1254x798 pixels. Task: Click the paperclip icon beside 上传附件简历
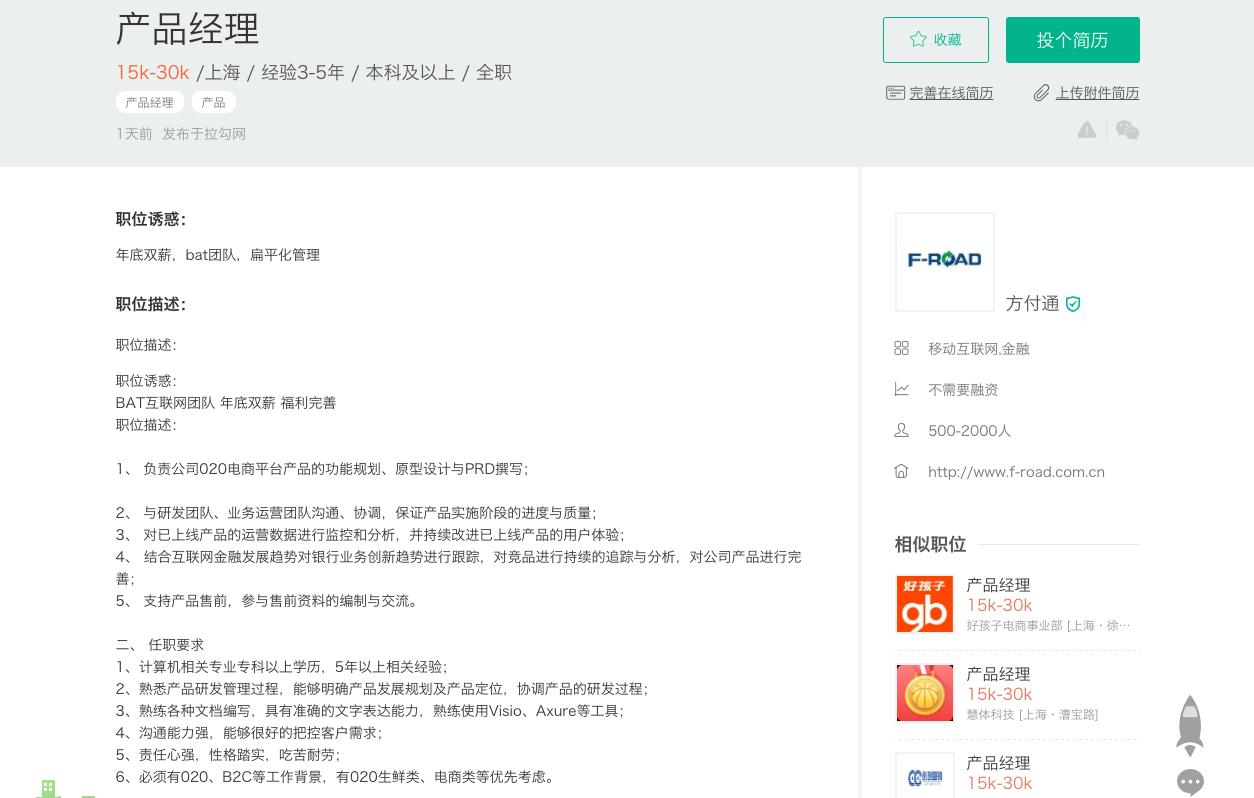tap(1042, 92)
